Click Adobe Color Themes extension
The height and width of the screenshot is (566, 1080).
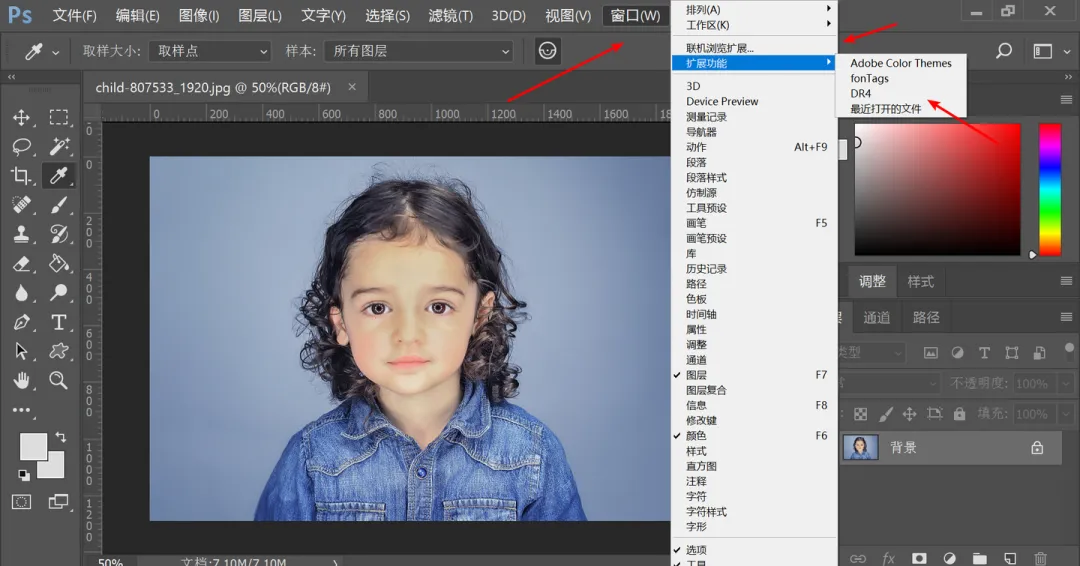(x=901, y=63)
